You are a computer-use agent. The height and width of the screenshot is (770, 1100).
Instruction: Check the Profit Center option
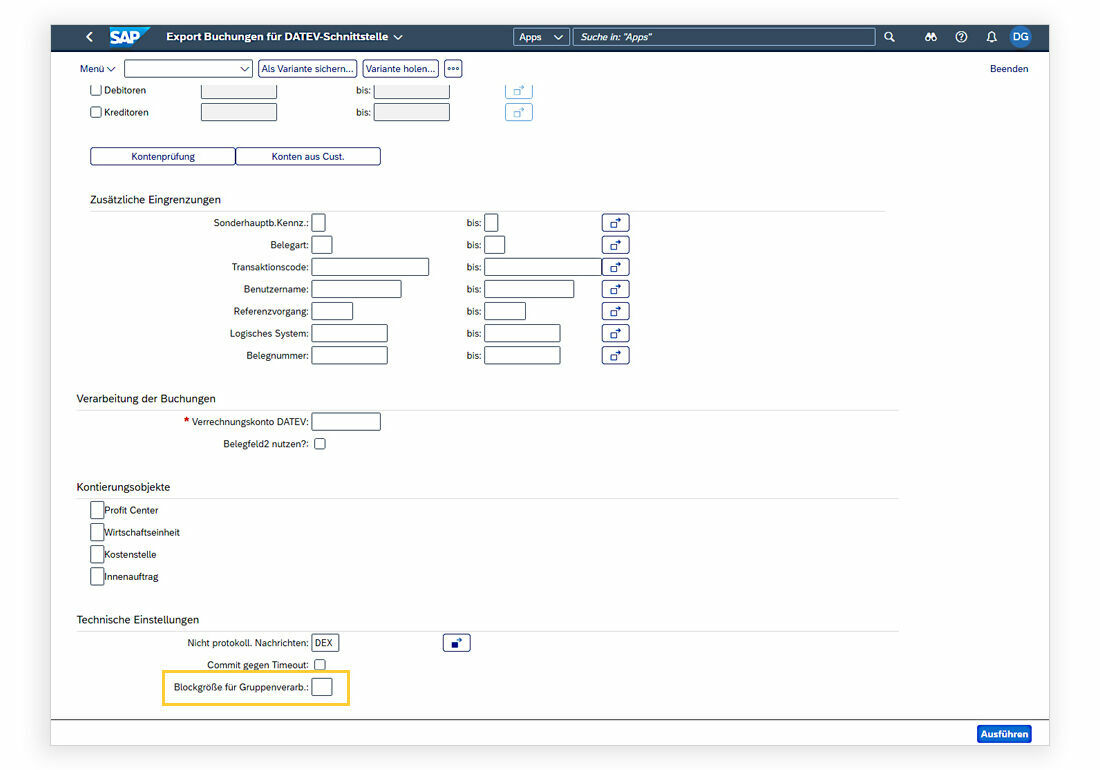point(97,509)
